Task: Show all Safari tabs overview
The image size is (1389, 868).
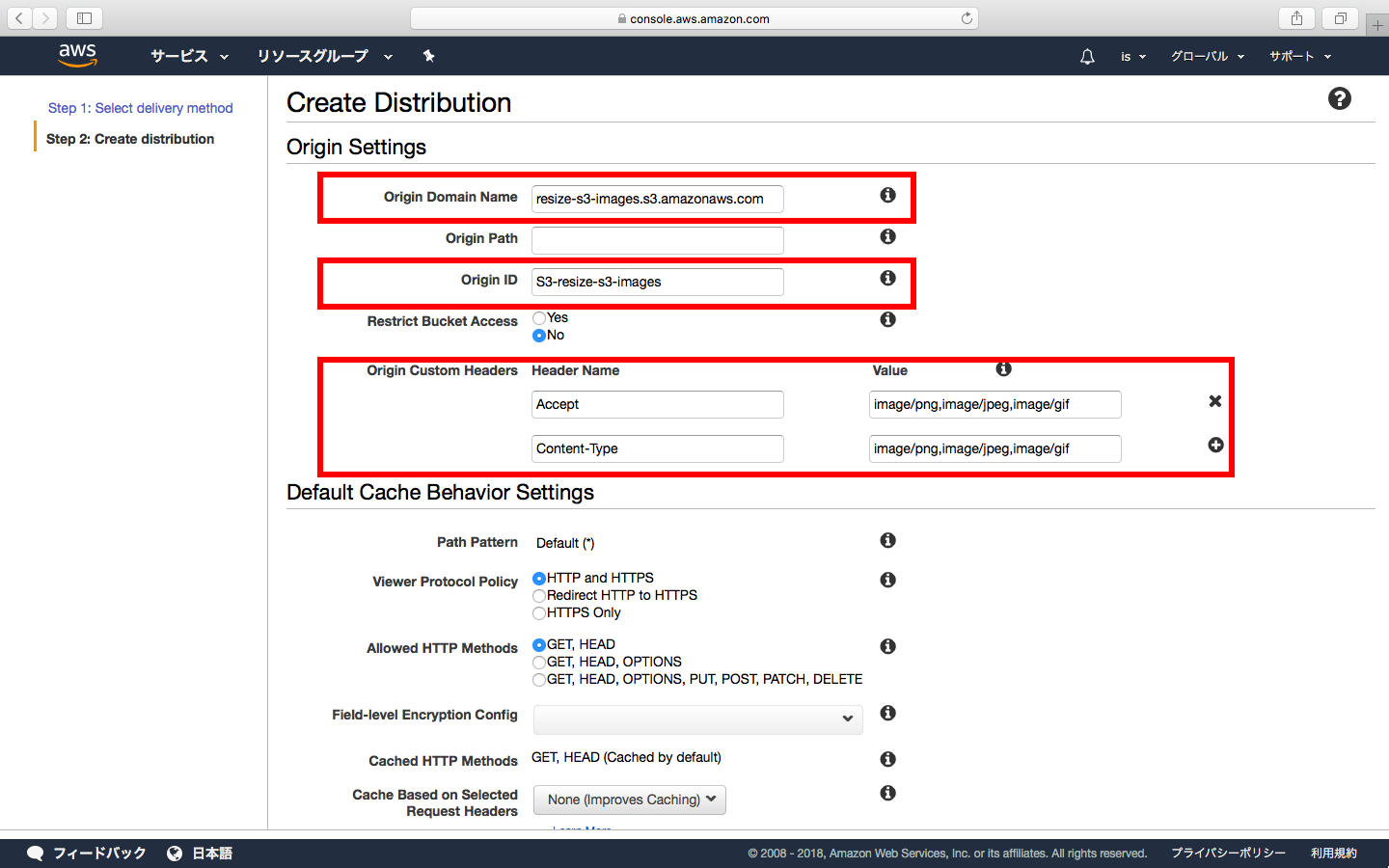Action: pos(1340,18)
